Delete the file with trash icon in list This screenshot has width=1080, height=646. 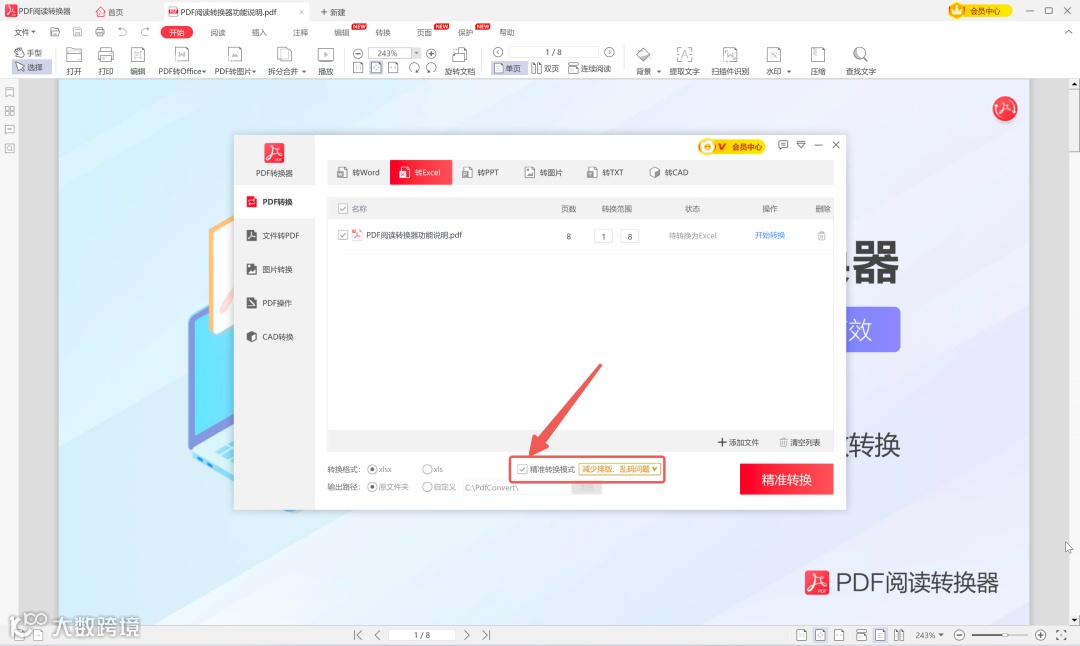pos(822,236)
